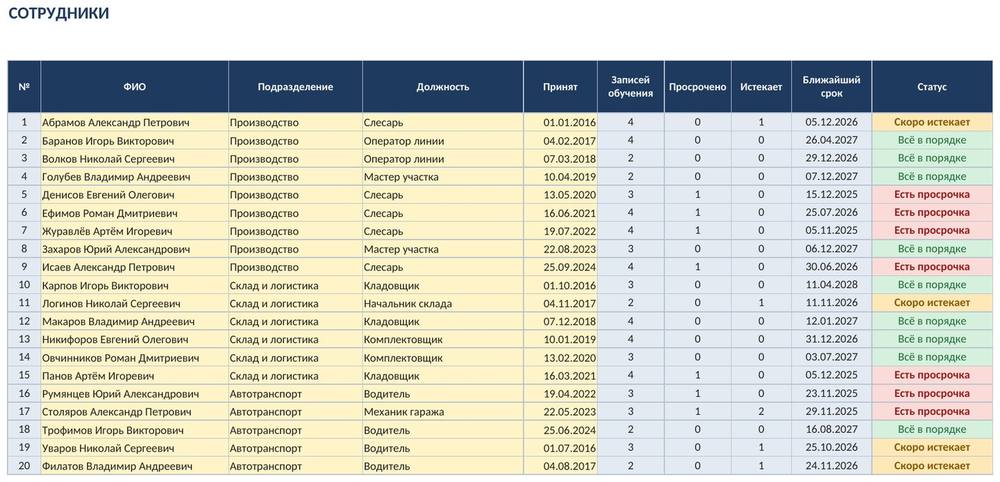This screenshot has width=1000, height=482.
Task: Select the Принят column header
Action: [x=561, y=87]
